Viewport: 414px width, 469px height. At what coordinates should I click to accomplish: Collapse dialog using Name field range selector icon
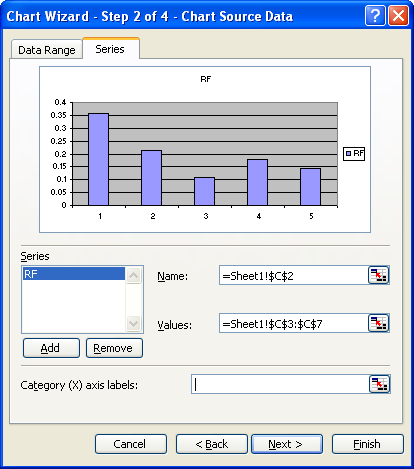click(x=378, y=275)
